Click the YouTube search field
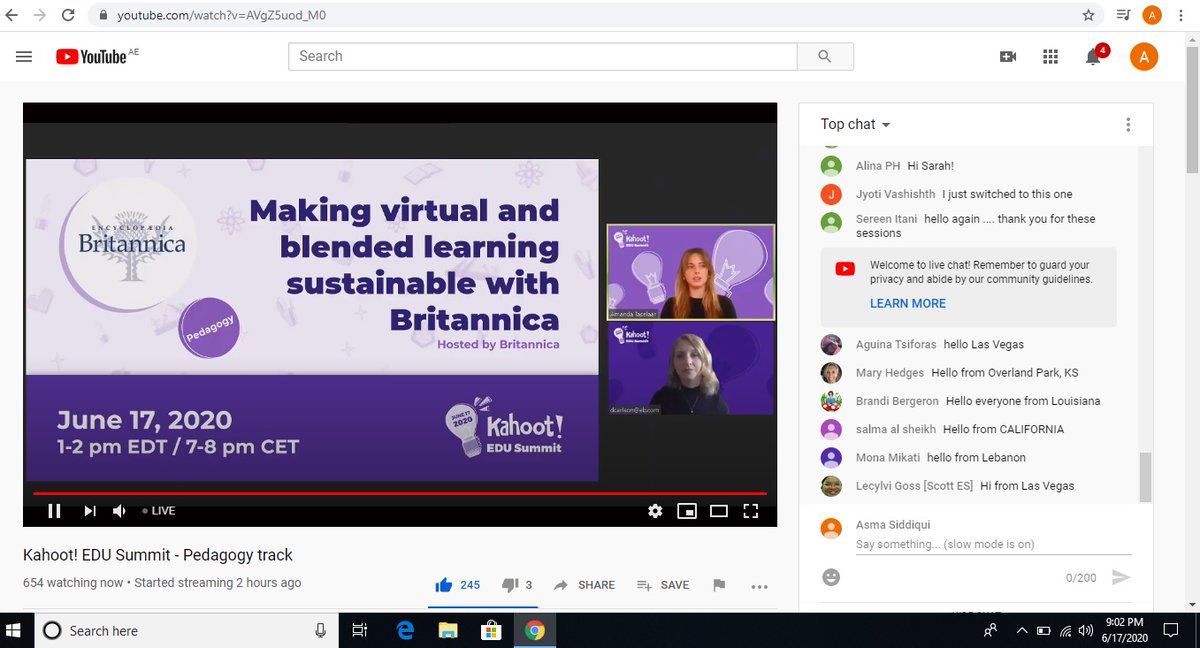Image resolution: width=1200 pixels, height=648 pixels. [543, 56]
